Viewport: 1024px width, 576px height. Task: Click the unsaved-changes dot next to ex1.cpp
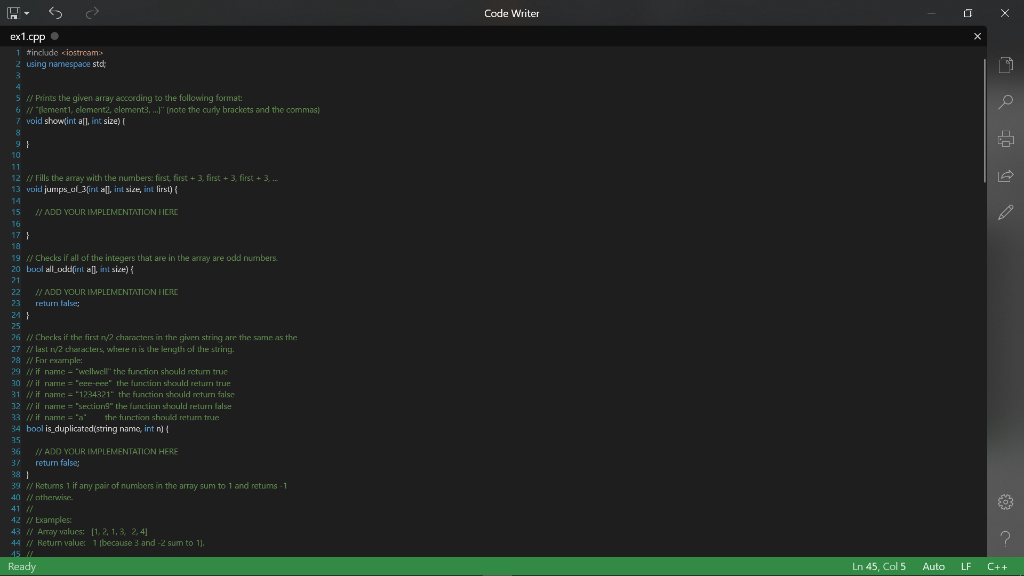(54, 35)
